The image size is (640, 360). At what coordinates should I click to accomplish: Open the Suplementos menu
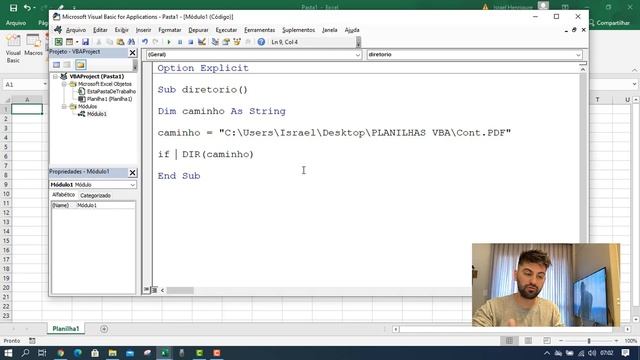click(298, 30)
